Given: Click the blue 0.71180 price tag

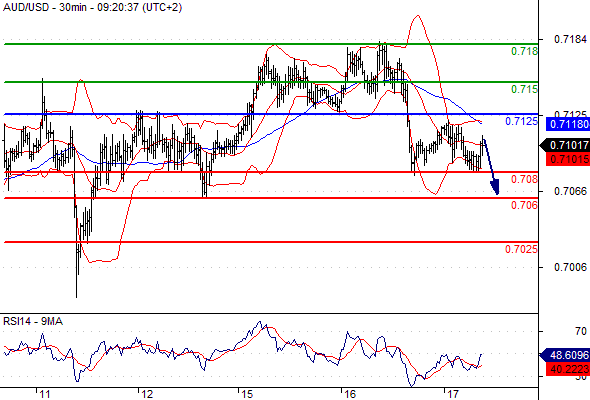Looking at the screenshot, I should pyautogui.click(x=568, y=124).
